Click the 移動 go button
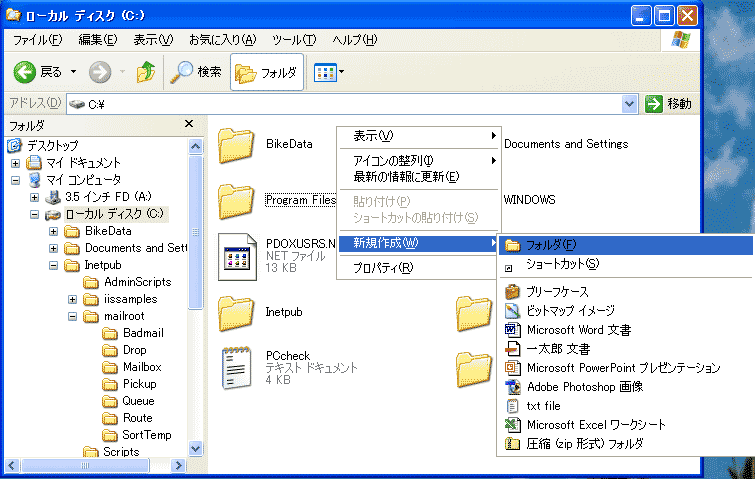Screen dimensions: 755x479 (668, 104)
